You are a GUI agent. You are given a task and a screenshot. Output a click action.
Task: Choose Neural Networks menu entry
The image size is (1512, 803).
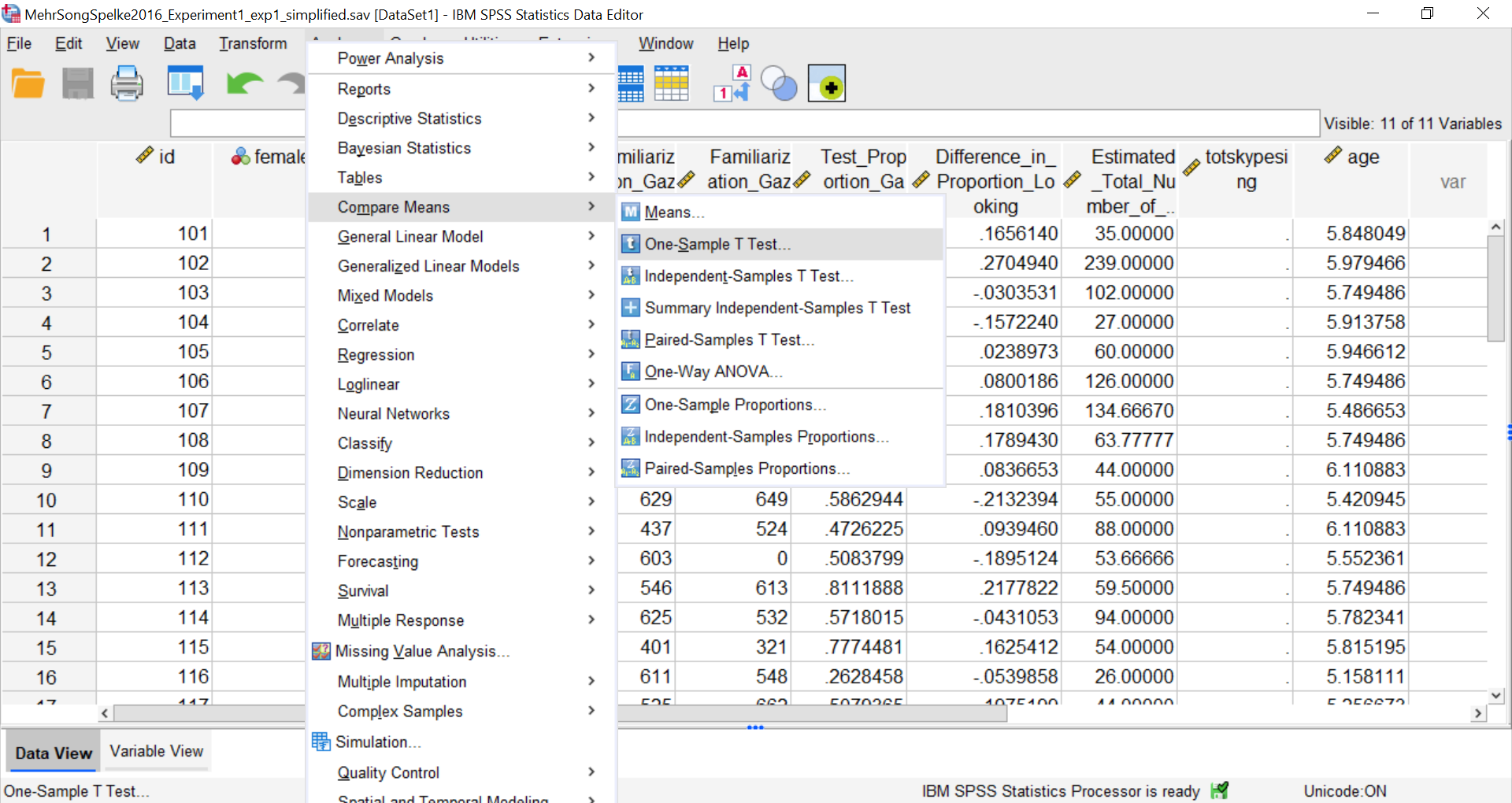pyautogui.click(x=461, y=413)
